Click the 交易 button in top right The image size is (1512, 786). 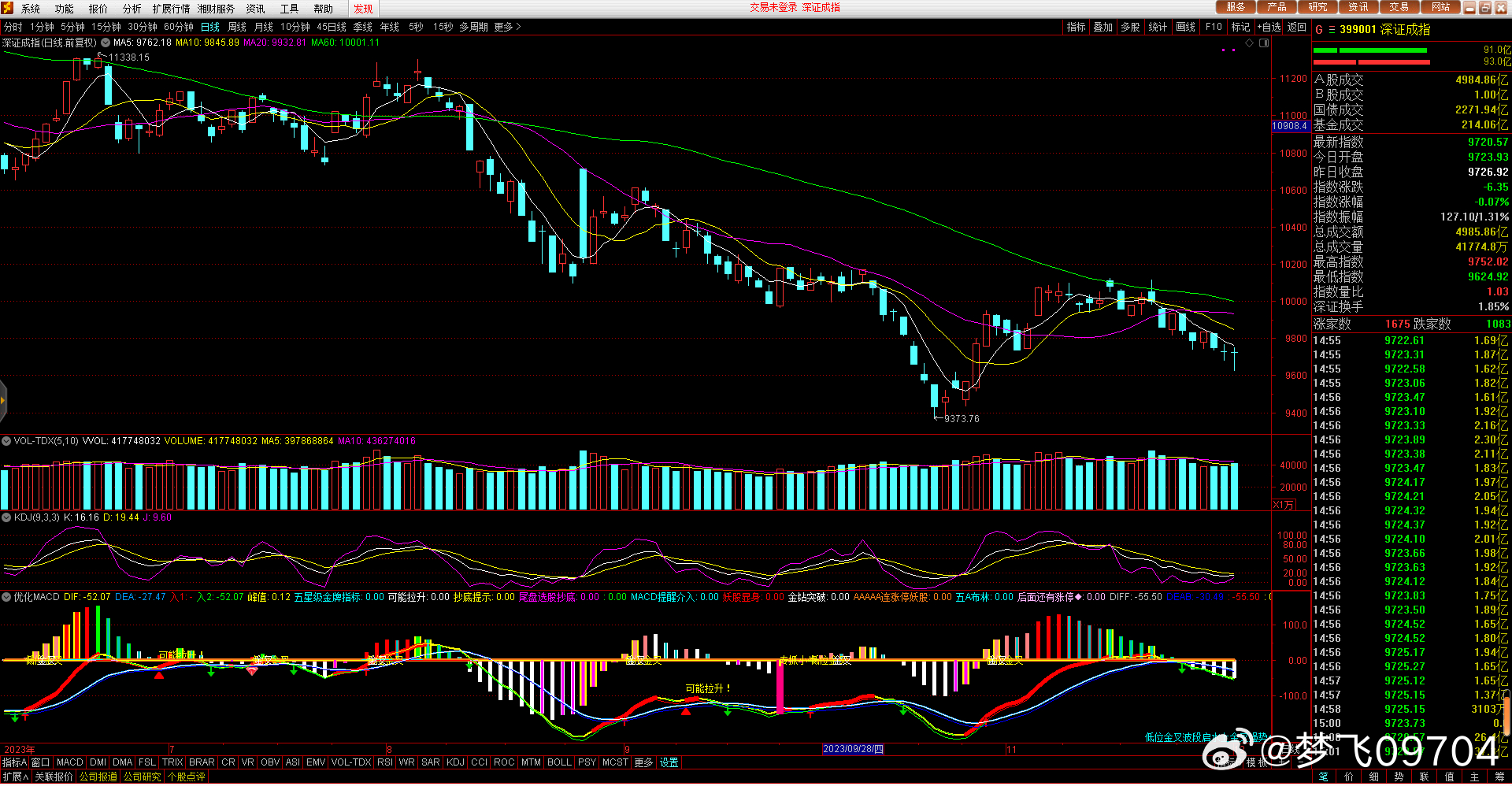1399,7
